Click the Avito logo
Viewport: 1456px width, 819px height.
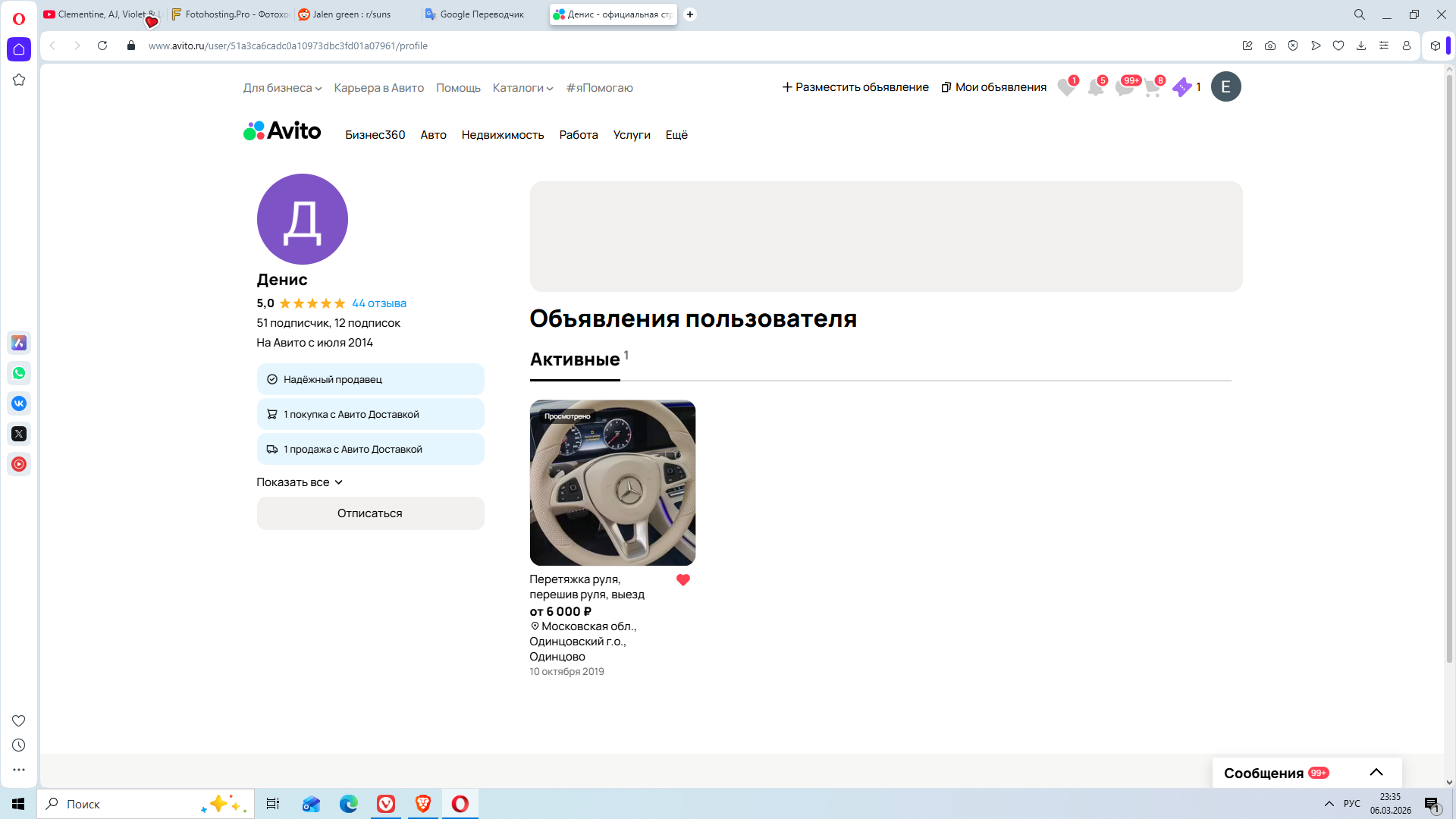click(282, 131)
